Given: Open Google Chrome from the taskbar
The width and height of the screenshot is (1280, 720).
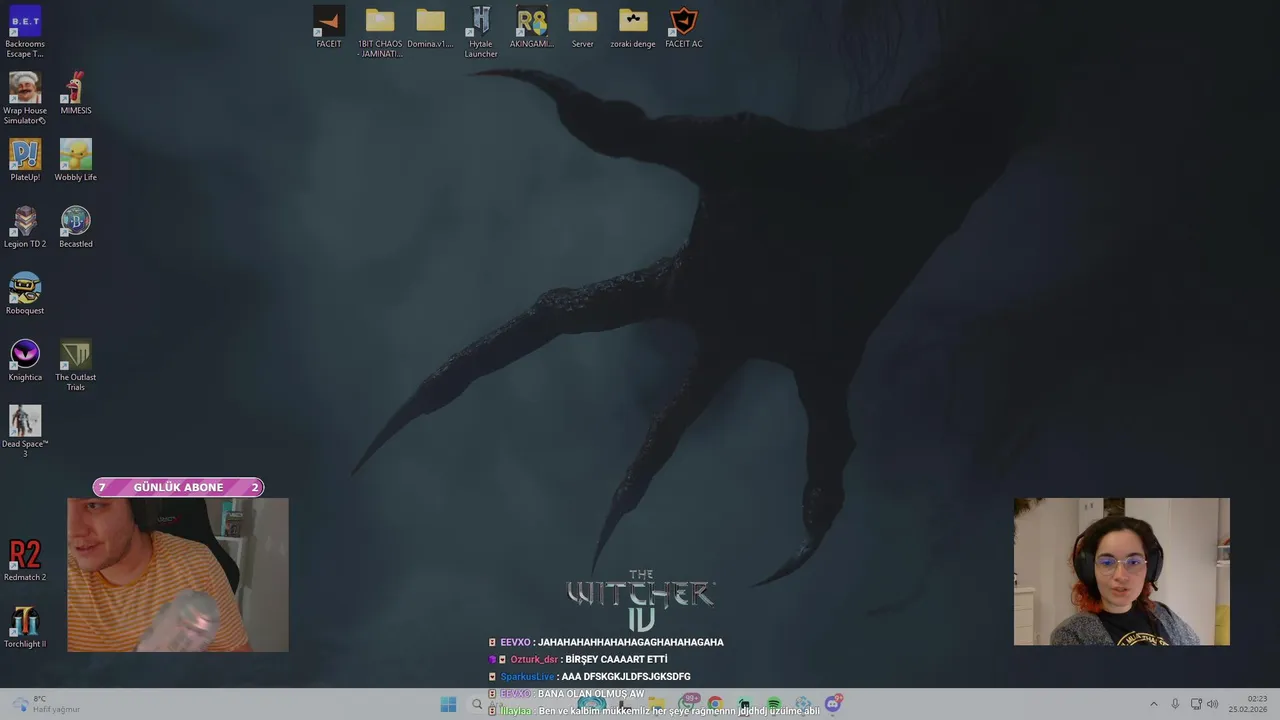Looking at the screenshot, I should (x=715, y=704).
